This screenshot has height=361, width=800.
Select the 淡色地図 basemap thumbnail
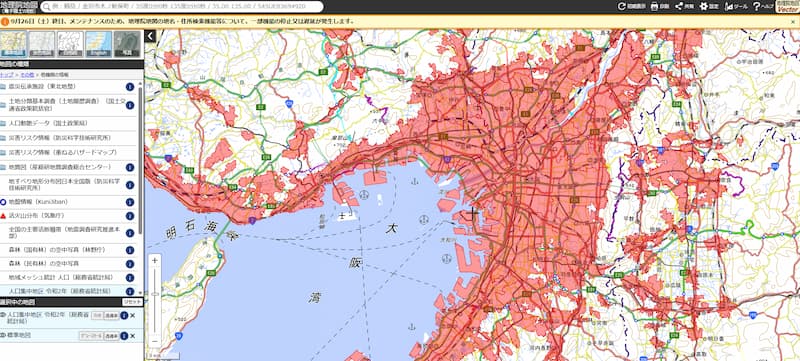click(42, 44)
